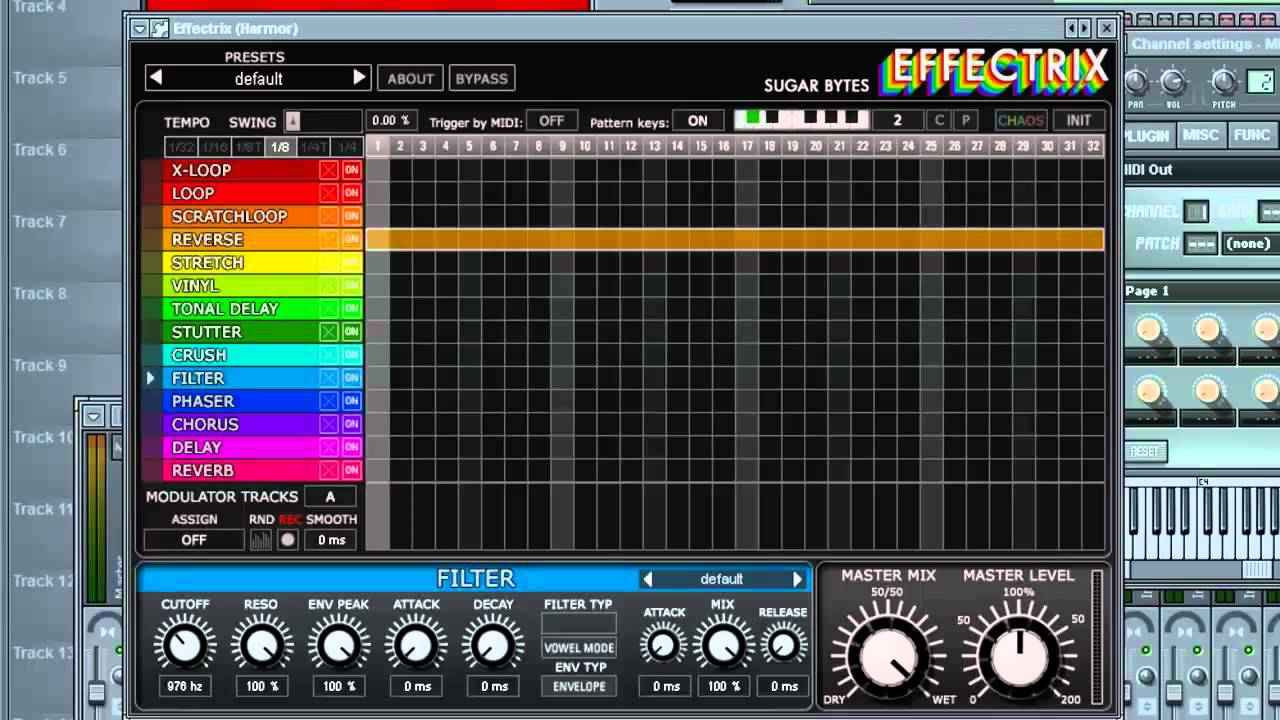Select the 1/4 tempo division
1280x720 pixels.
point(347,147)
